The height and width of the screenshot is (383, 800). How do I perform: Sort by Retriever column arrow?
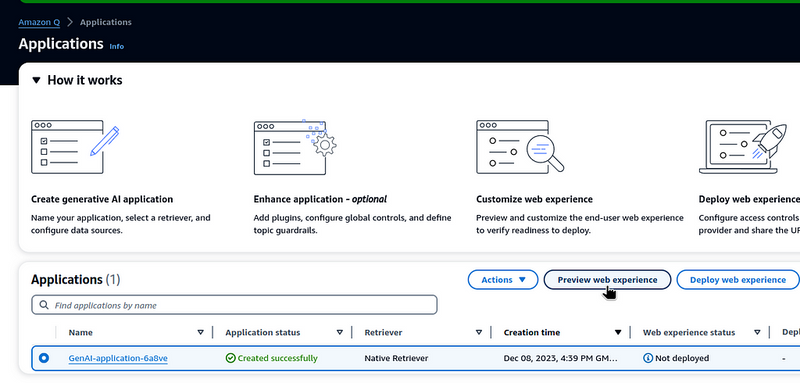[x=479, y=333]
